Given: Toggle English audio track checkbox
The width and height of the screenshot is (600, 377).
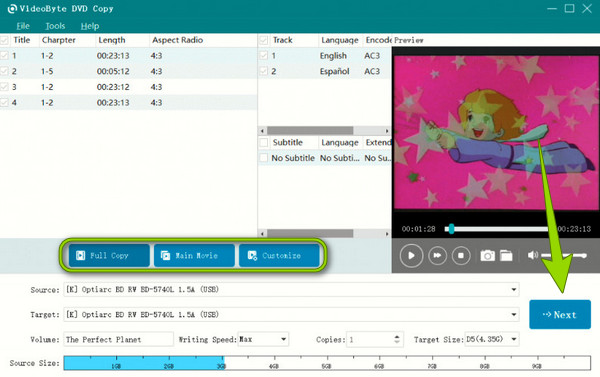Looking at the screenshot, I should point(263,55).
